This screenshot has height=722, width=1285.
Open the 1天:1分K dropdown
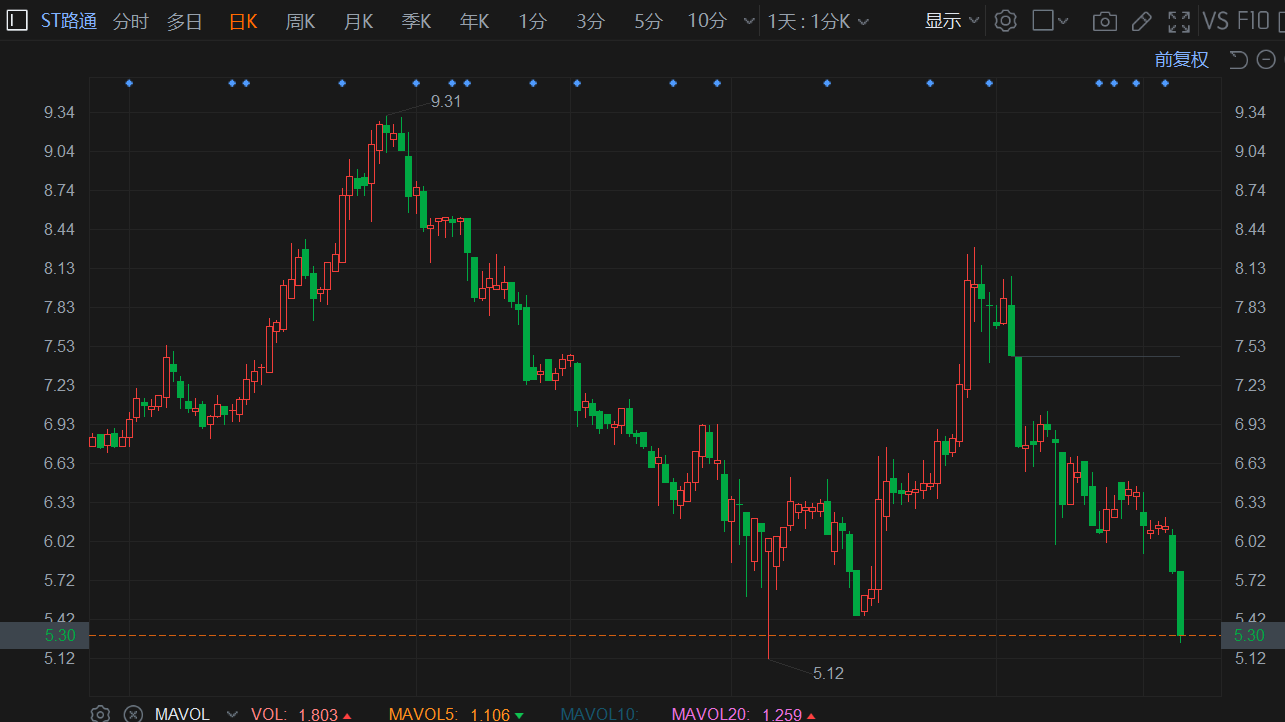(x=819, y=21)
